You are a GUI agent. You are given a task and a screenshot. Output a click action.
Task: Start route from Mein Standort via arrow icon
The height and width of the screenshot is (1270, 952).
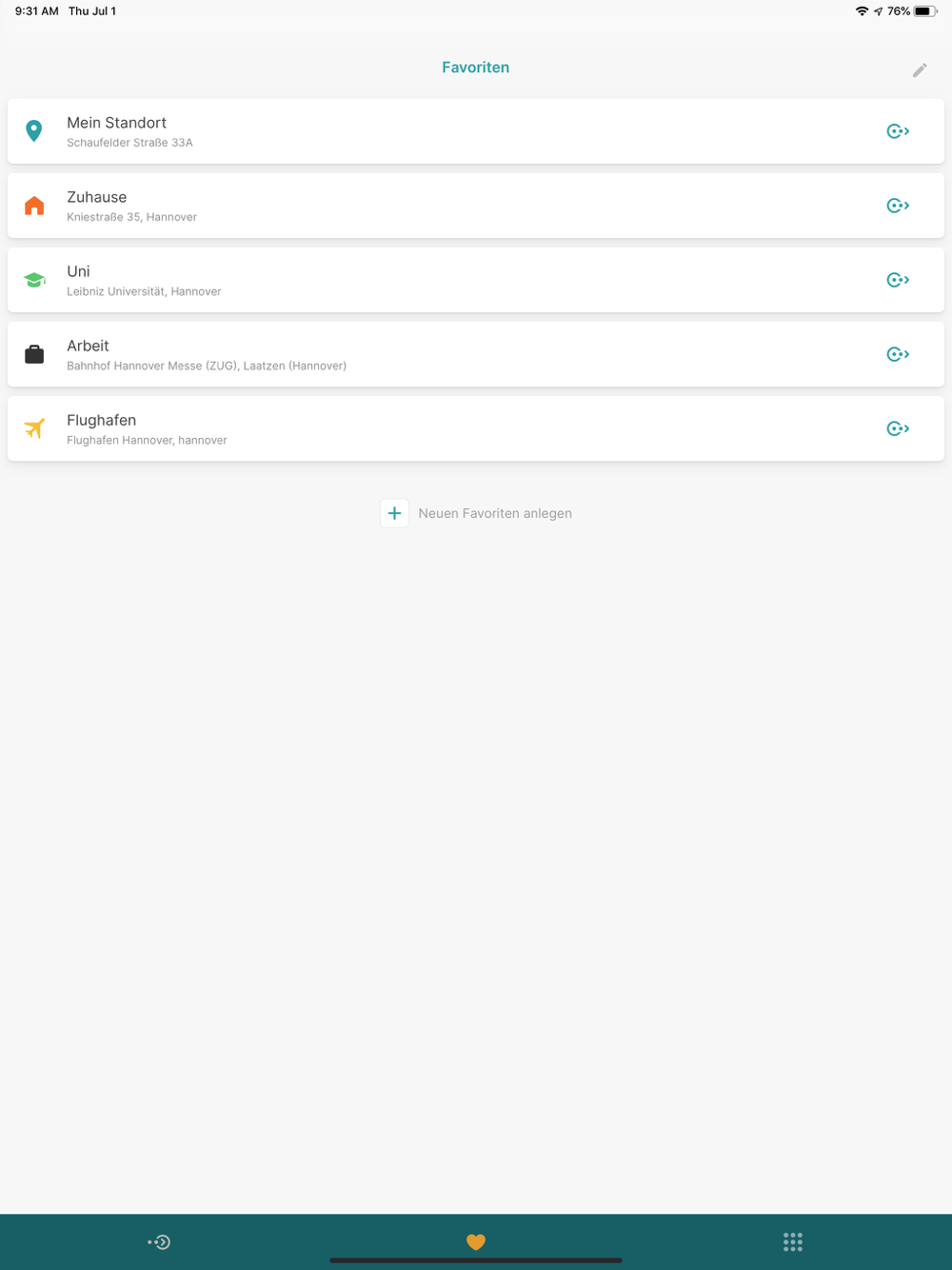pos(898,131)
